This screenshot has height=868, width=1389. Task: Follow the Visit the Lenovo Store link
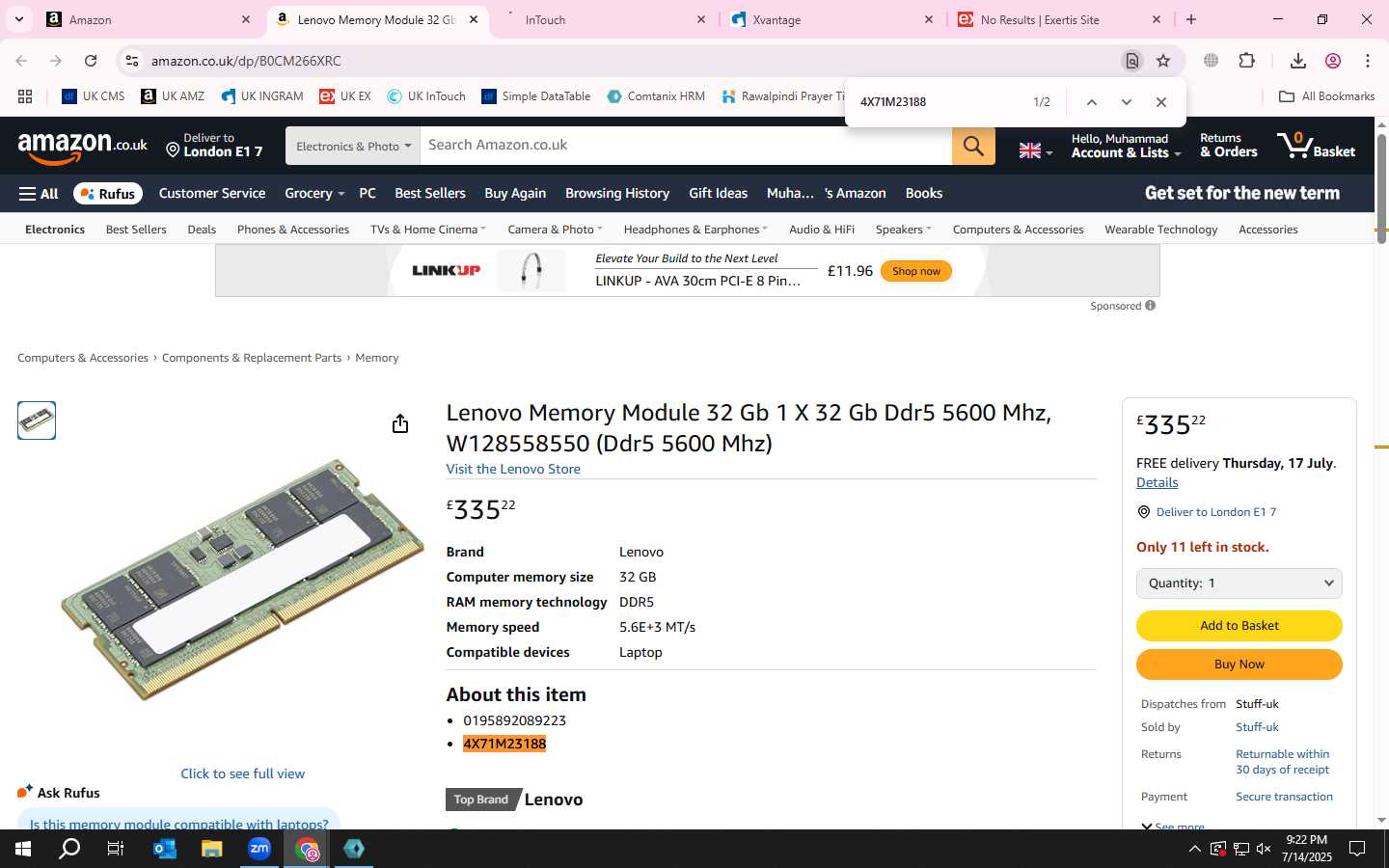513,470
